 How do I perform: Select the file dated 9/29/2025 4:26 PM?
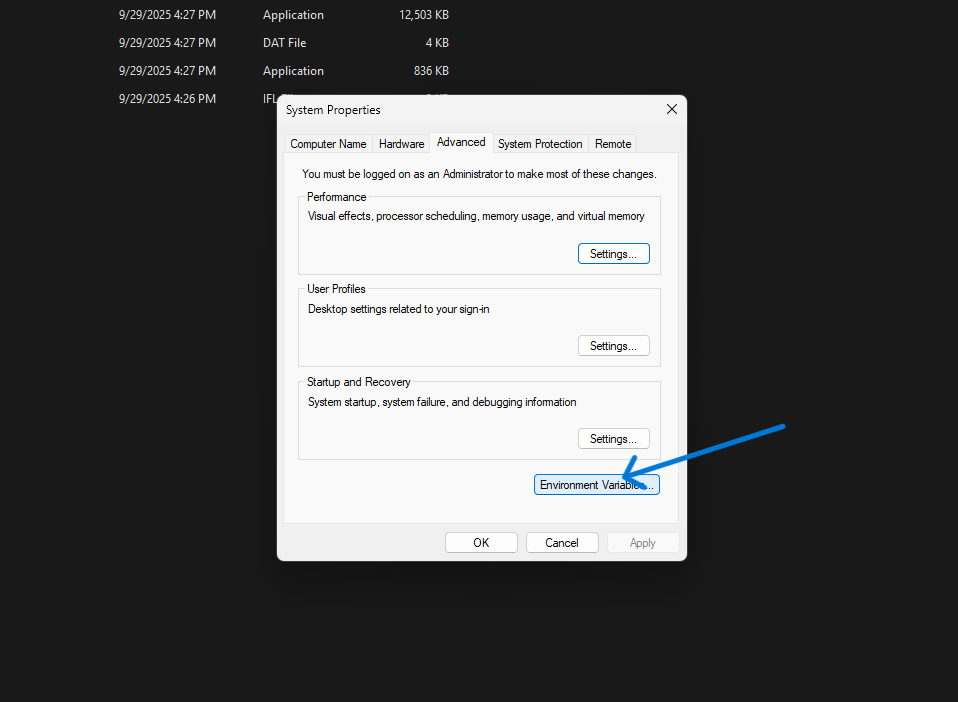(x=167, y=99)
